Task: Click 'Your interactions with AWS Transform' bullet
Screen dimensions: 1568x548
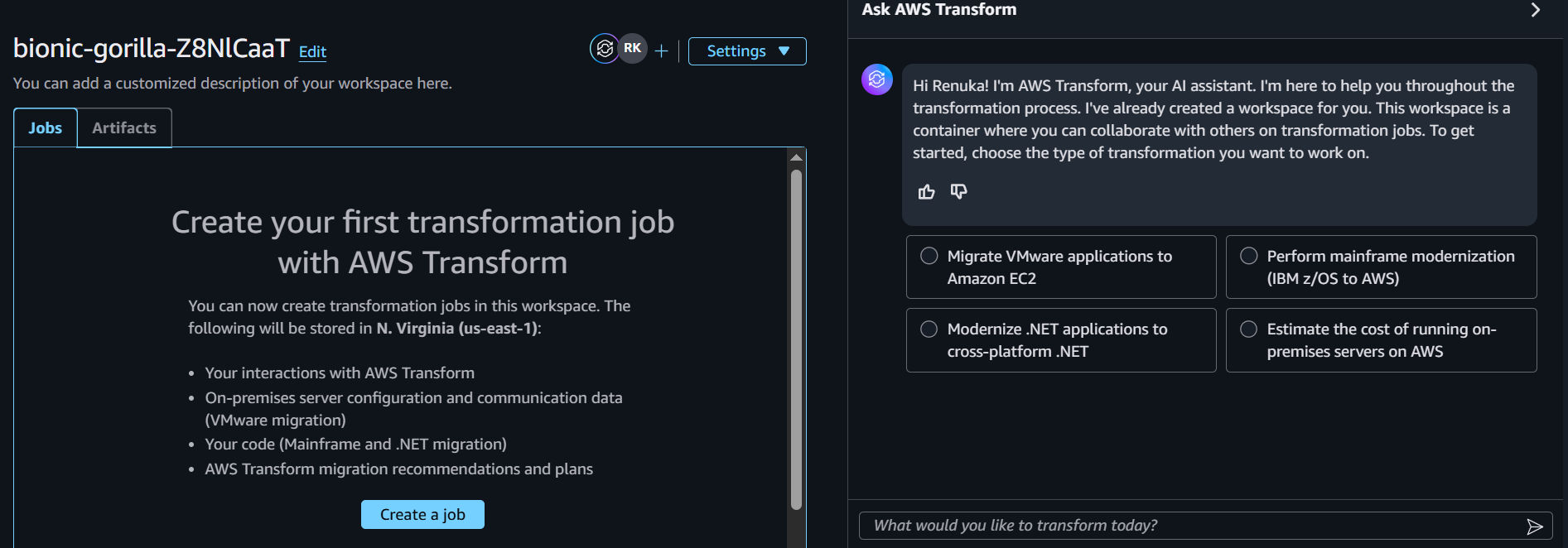Action: (x=340, y=373)
